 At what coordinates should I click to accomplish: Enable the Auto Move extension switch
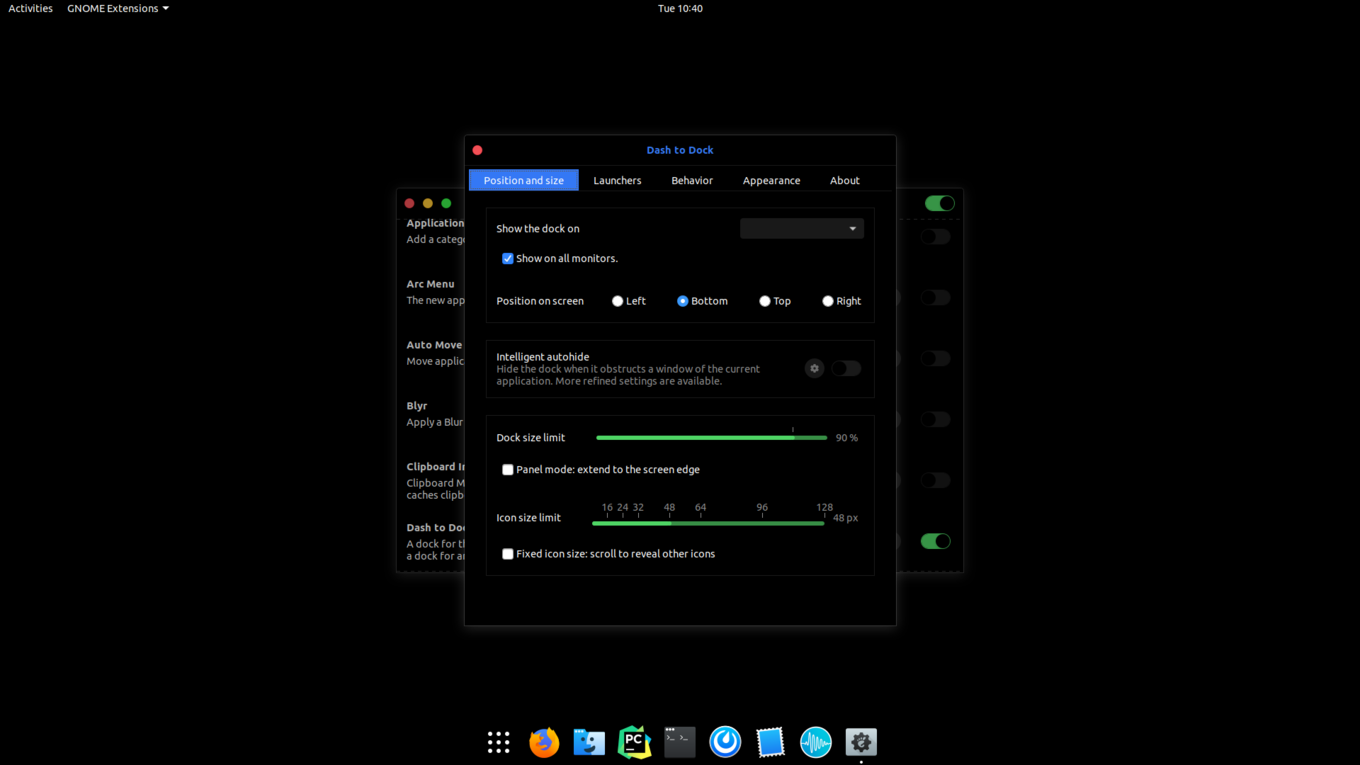[935, 358]
